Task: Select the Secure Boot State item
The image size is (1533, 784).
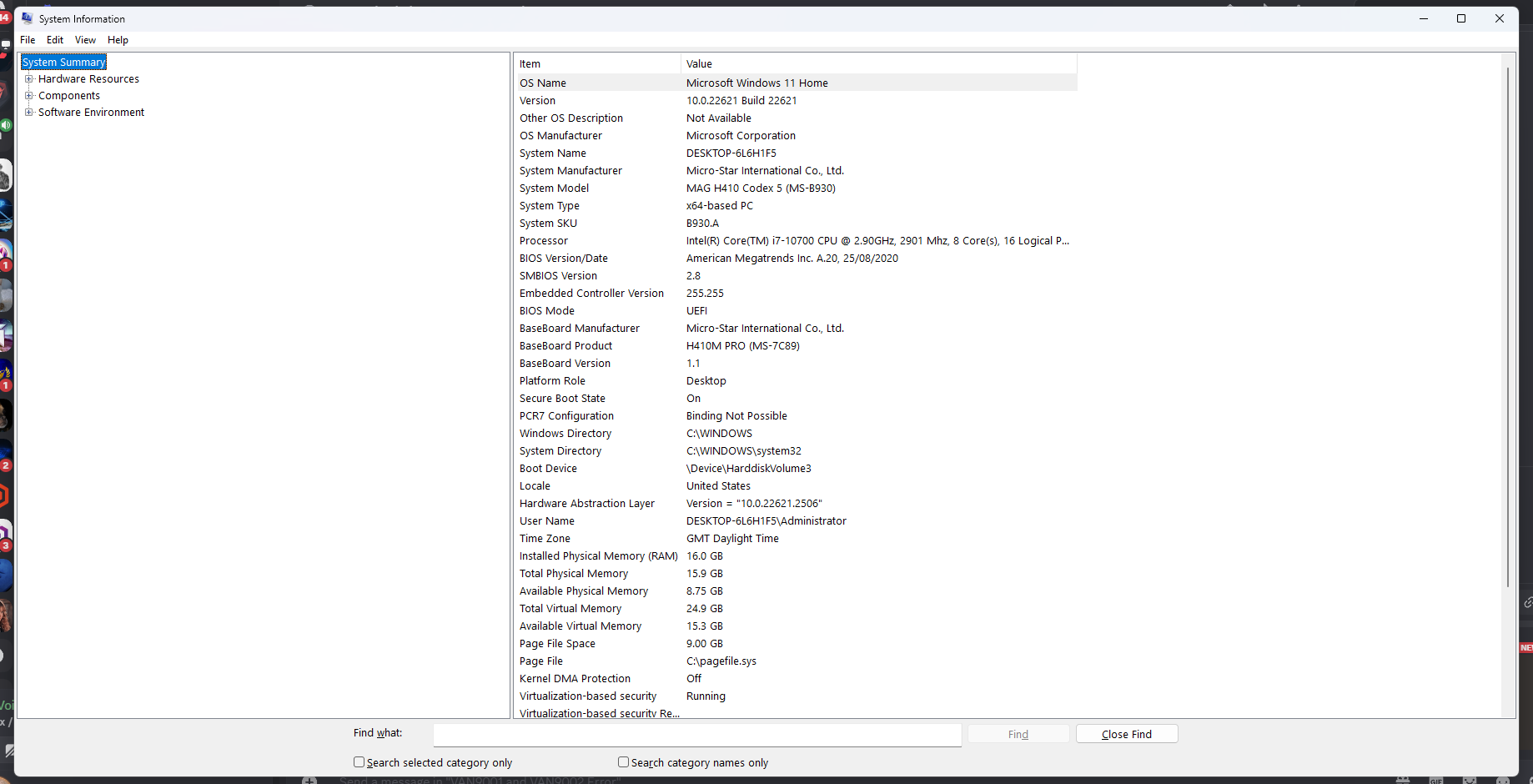Action: (x=562, y=399)
